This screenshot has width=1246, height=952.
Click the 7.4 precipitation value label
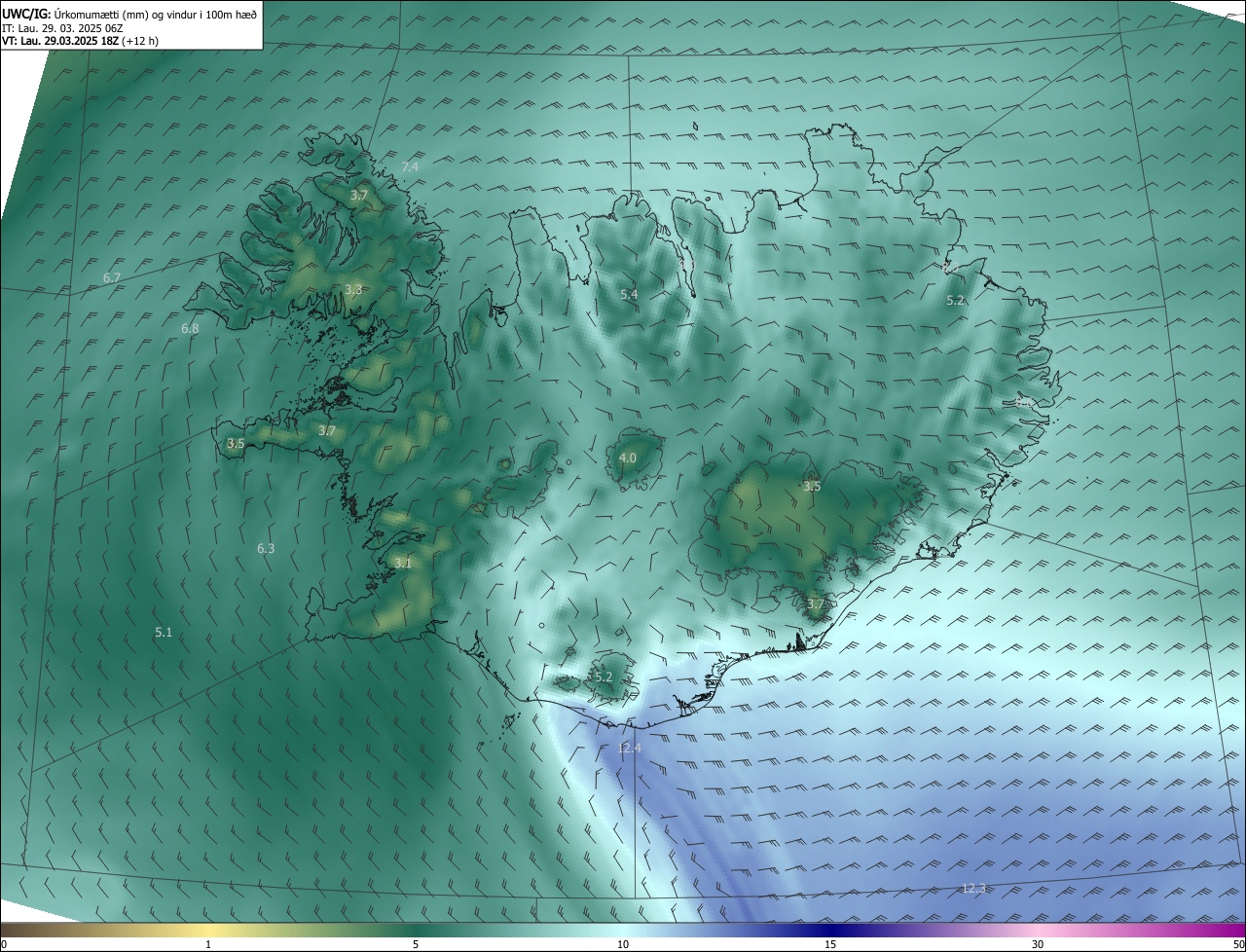[x=410, y=167]
